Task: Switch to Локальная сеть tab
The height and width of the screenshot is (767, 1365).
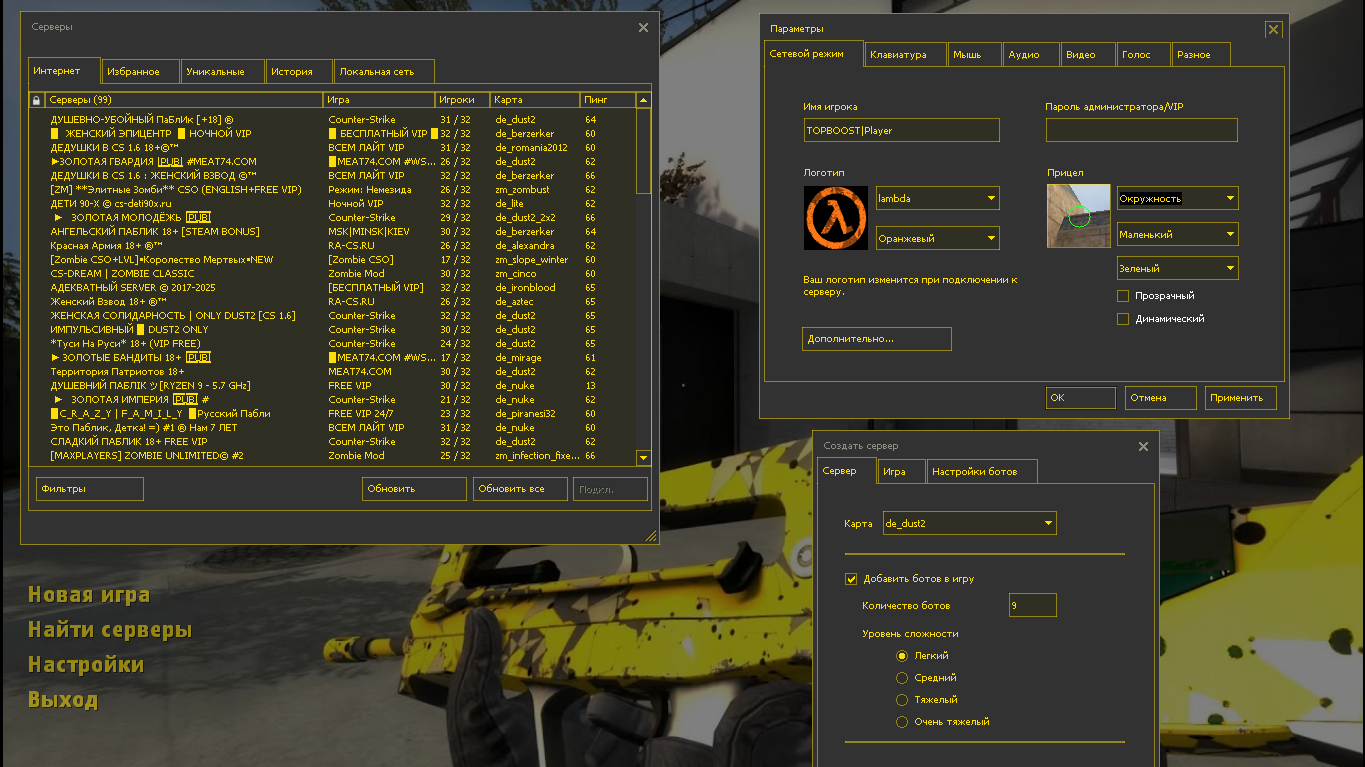Action: [384, 71]
